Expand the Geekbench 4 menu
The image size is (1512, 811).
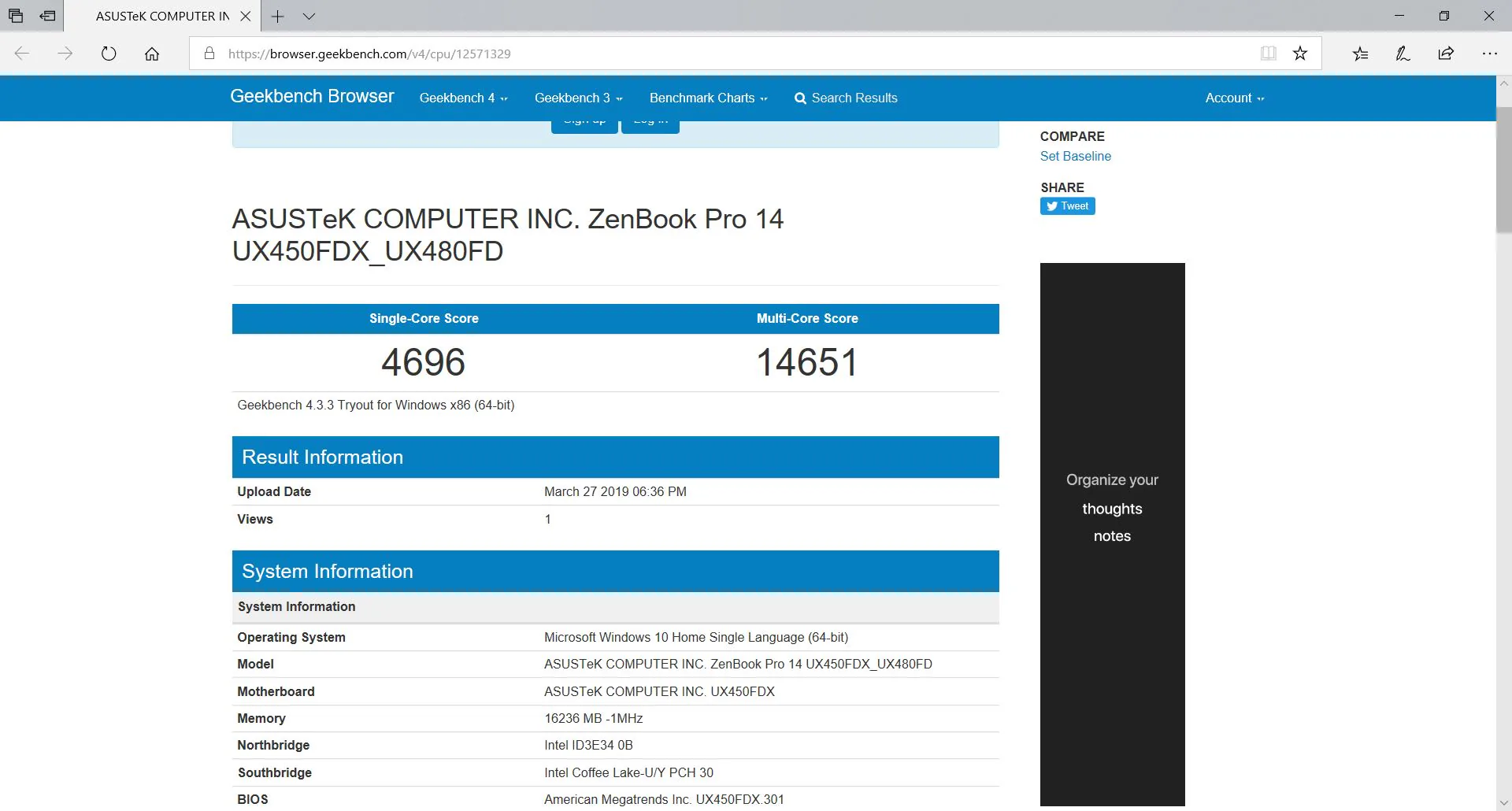(x=463, y=98)
